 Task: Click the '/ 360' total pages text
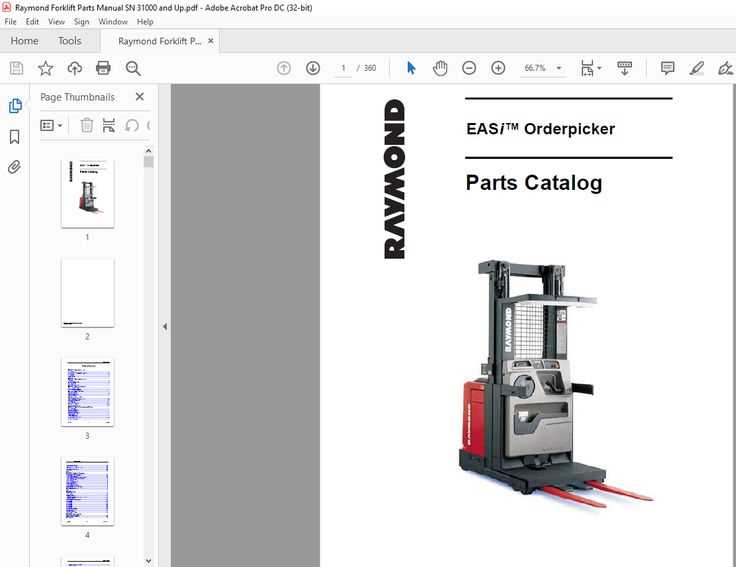(x=367, y=69)
